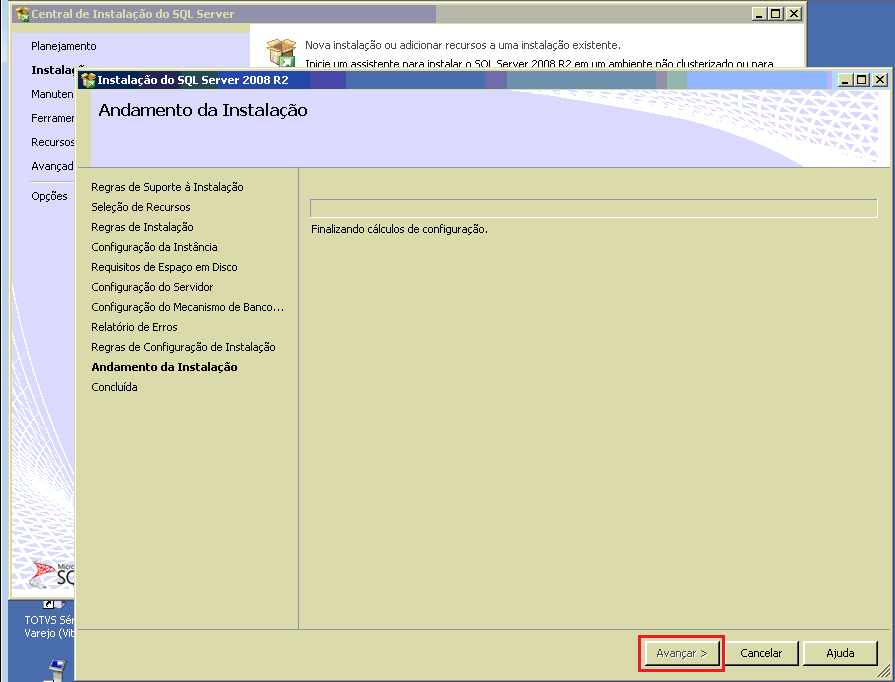Maximize the Central de Instalação window

tap(776, 14)
